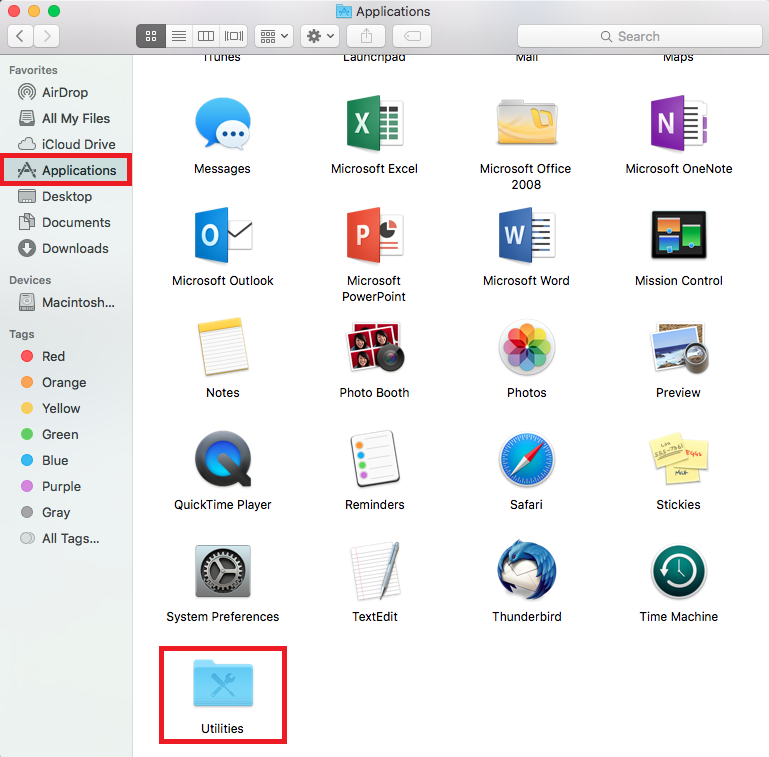The height and width of the screenshot is (757, 769).
Task: Switch to Cover Flow view
Action: coord(234,36)
